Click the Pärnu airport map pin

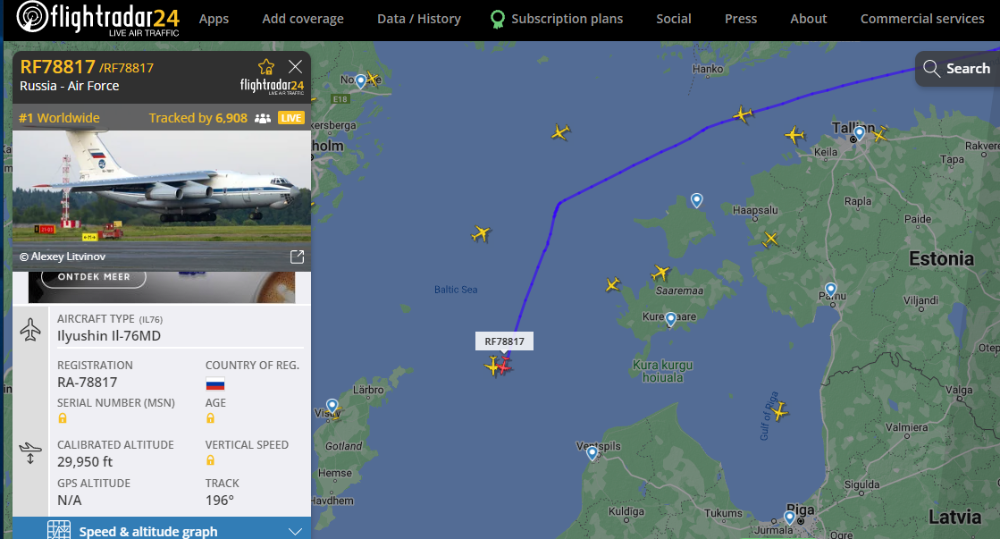(830, 290)
